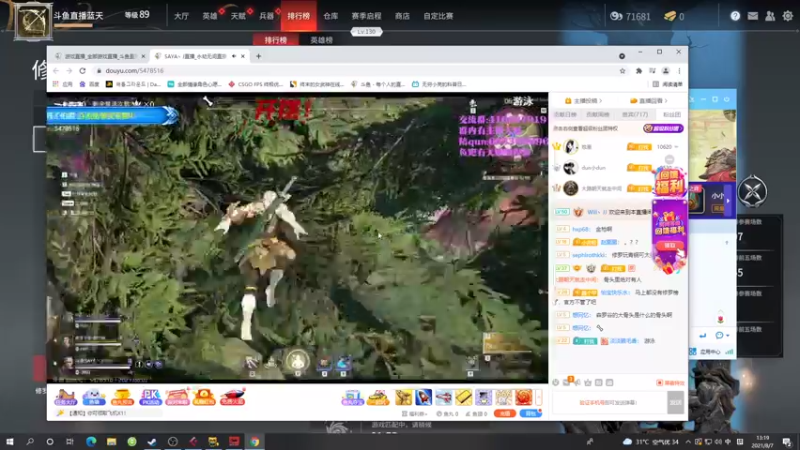The image size is (800, 450).
Task: Switch to Chrome on the taskbar
Action: 254,441
